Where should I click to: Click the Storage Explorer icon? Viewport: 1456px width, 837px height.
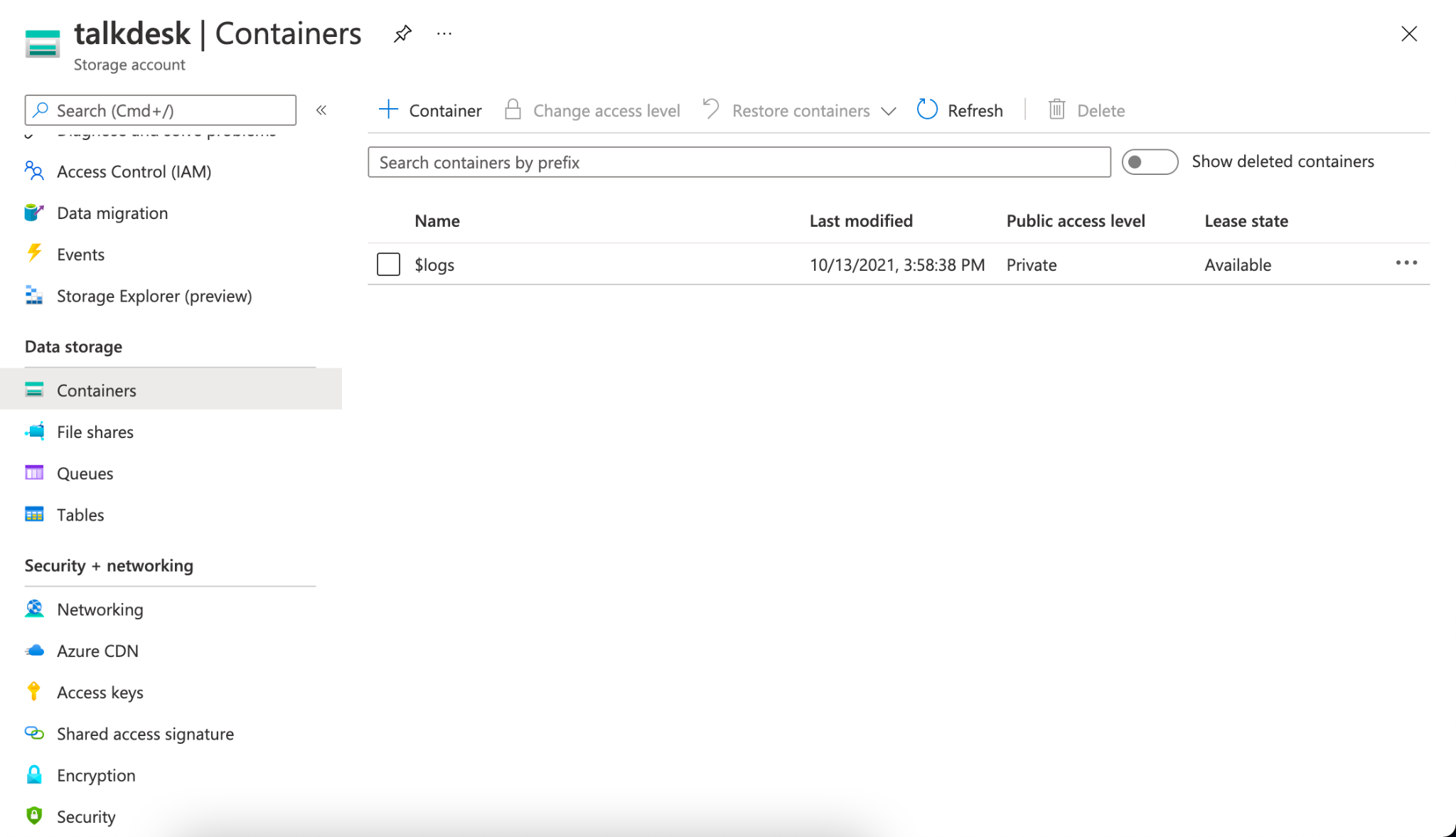pos(34,295)
